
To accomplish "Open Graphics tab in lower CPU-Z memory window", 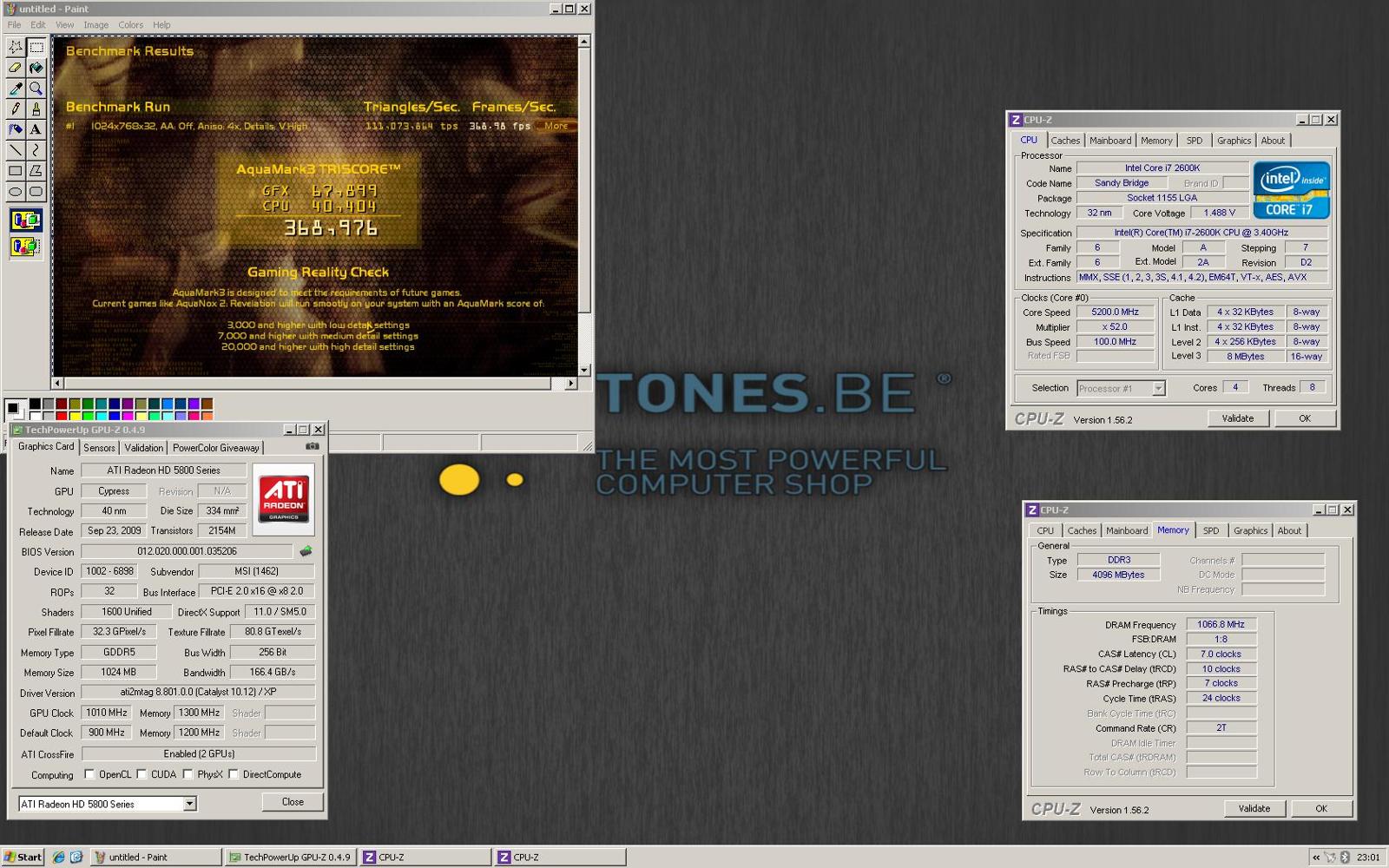I will [1250, 531].
